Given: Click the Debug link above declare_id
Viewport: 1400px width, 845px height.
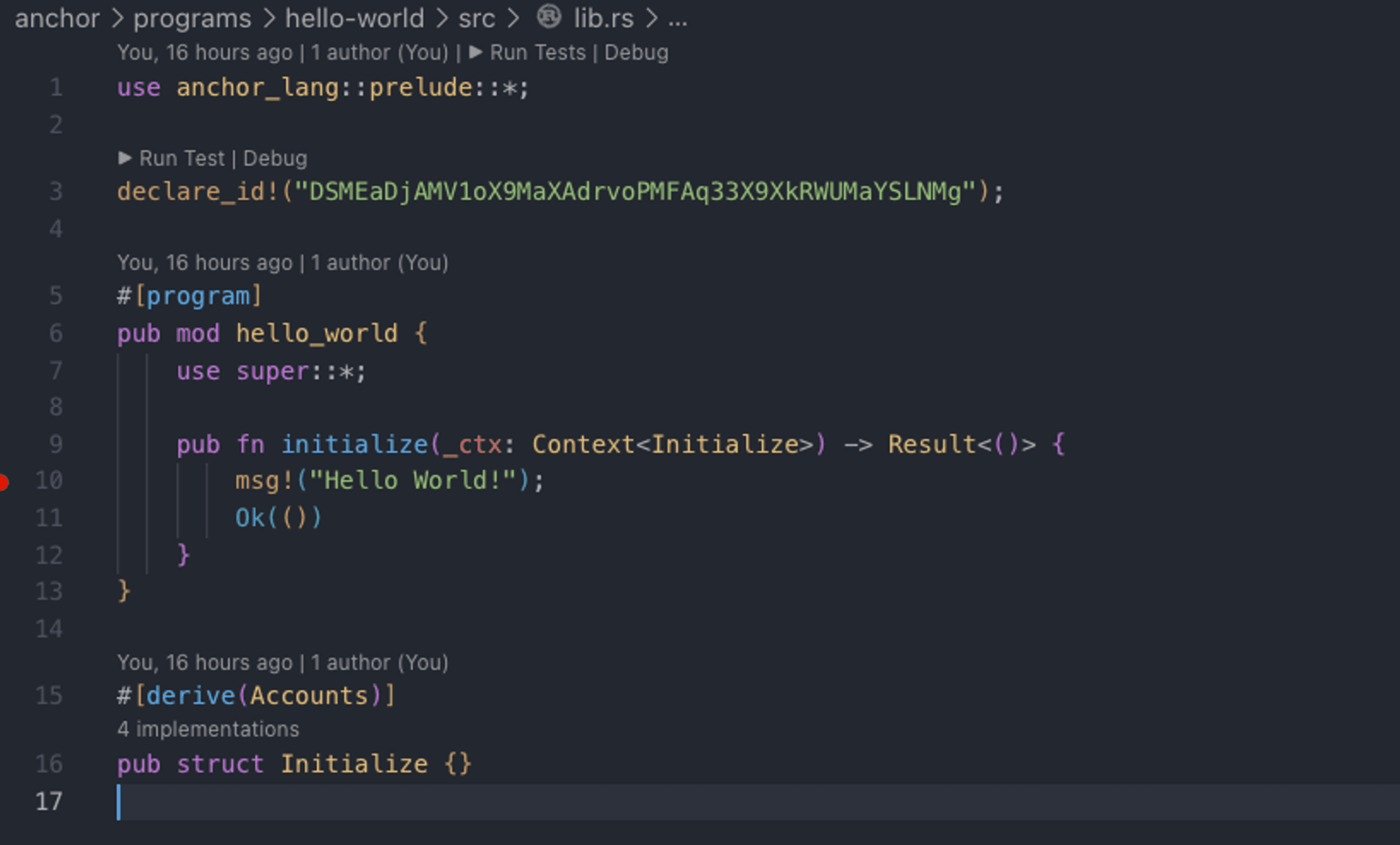Looking at the screenshot, I should (276, 158).
